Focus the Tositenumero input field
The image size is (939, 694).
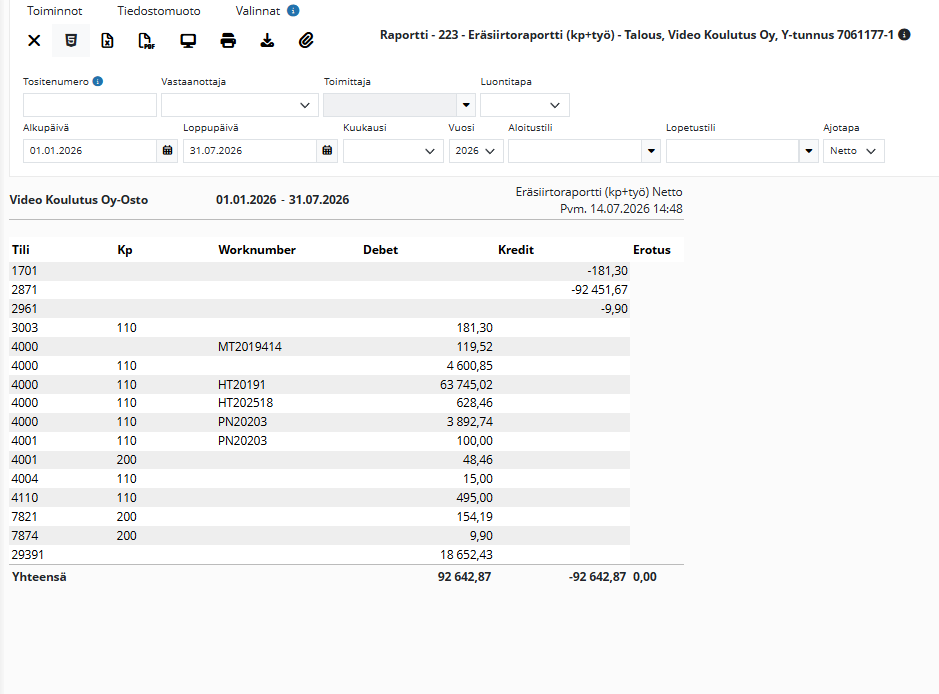(90, 105)
